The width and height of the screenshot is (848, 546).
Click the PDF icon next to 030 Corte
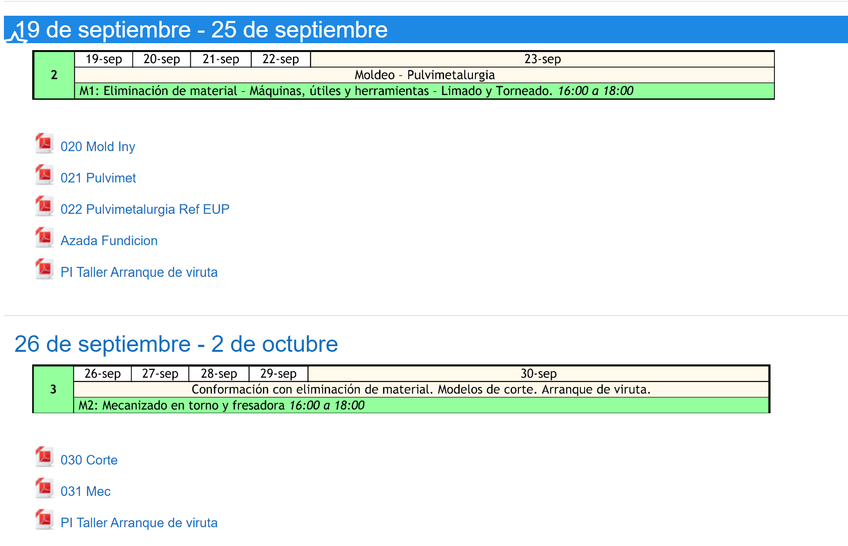44,458
